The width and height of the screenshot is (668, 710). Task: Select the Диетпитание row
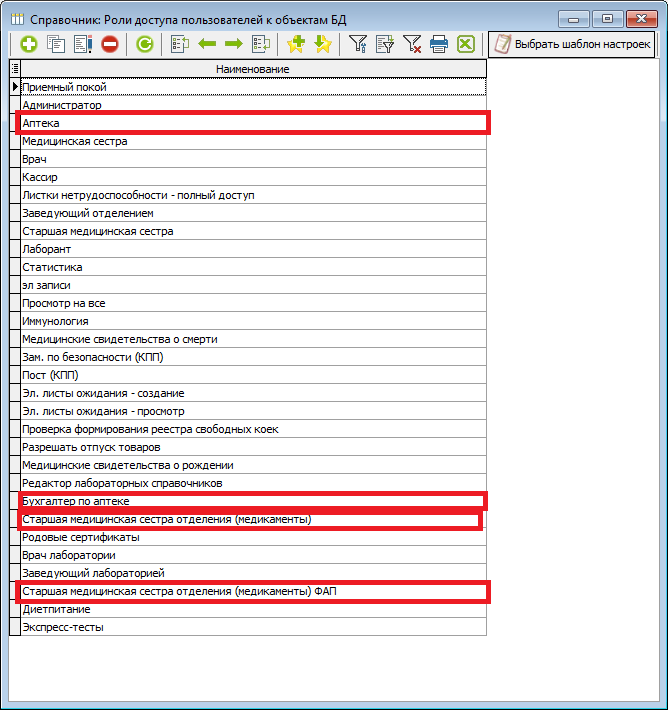(x=252, y=609)
